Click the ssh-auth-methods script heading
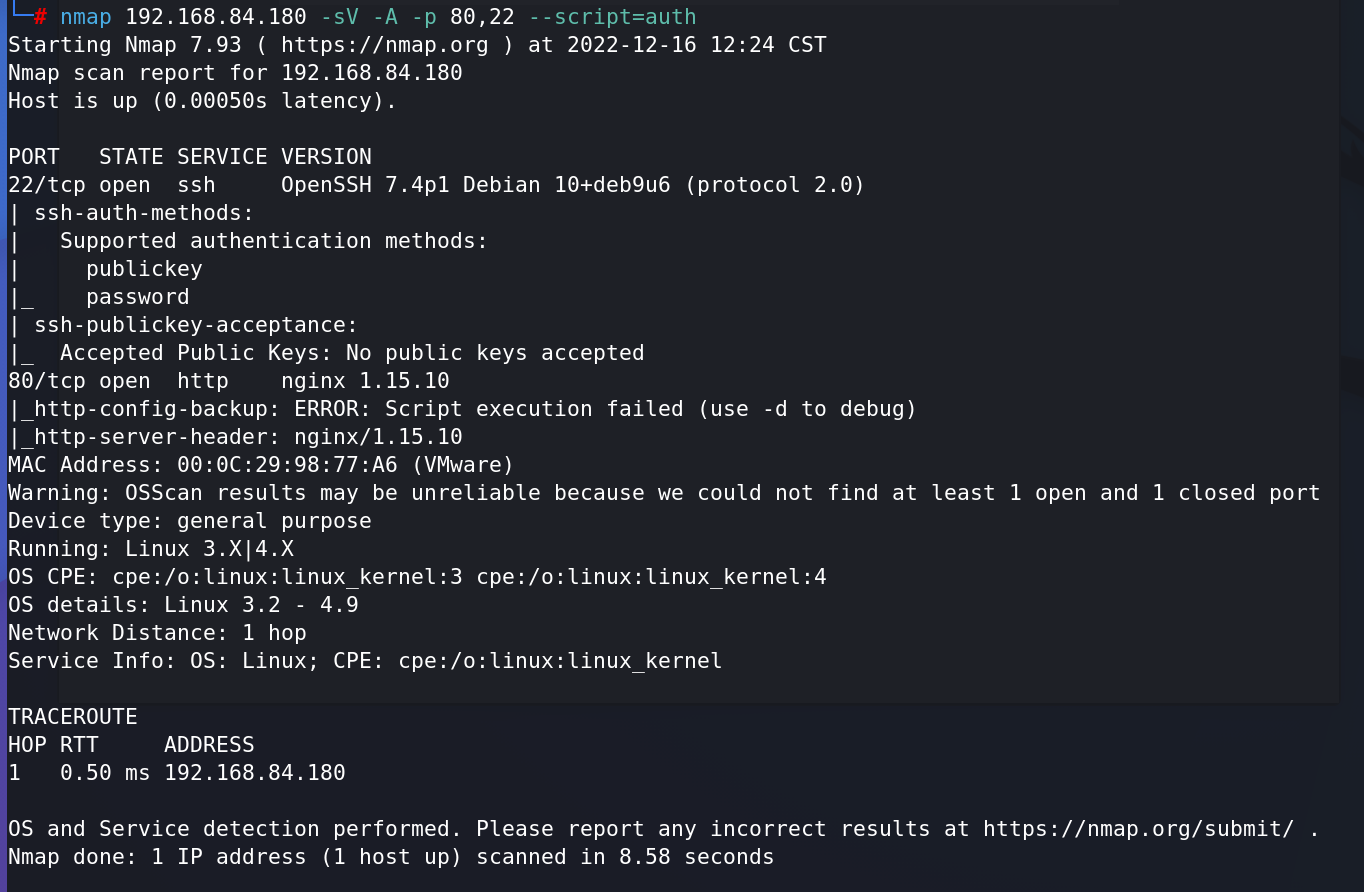The height and width of the screenshot is (892, 1364). (144, 213)
